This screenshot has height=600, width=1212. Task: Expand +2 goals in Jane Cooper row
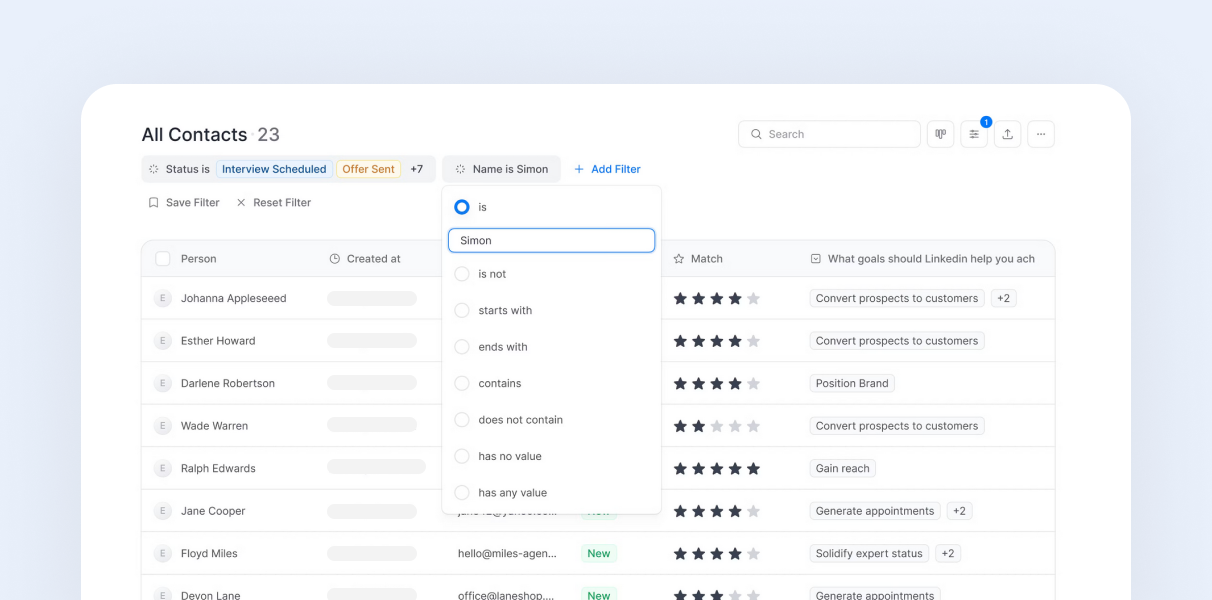point(959,511)
